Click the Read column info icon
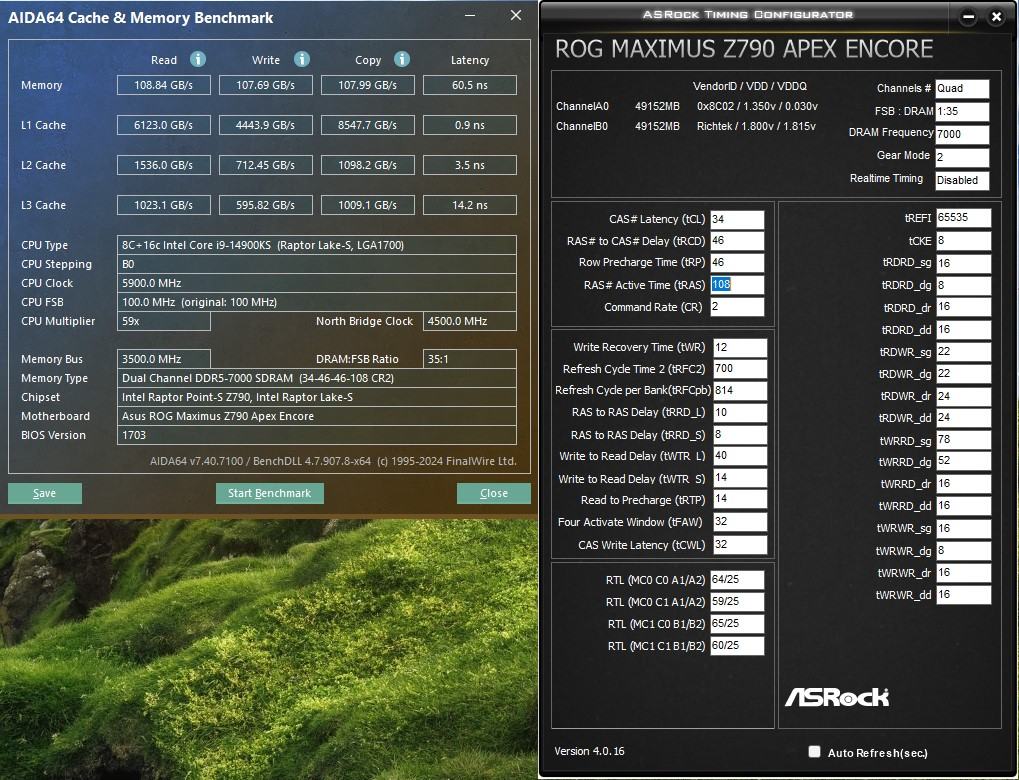The image size is (1019, 780). (x=198, y=59)
